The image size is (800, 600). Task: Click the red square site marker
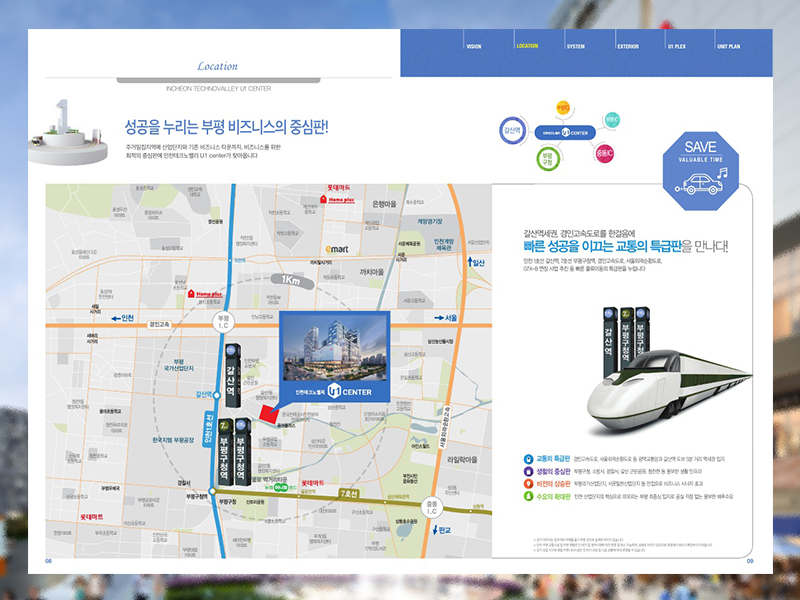pos(269,414)
